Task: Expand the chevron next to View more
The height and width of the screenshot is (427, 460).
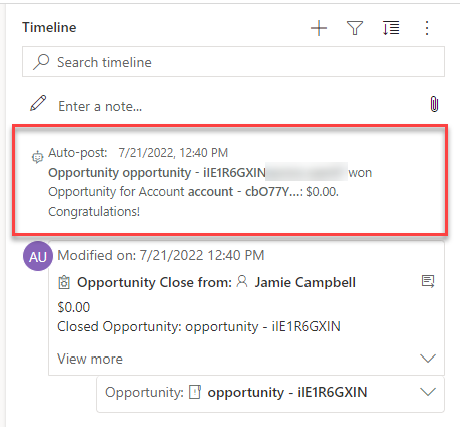Action: pos(428,359)
